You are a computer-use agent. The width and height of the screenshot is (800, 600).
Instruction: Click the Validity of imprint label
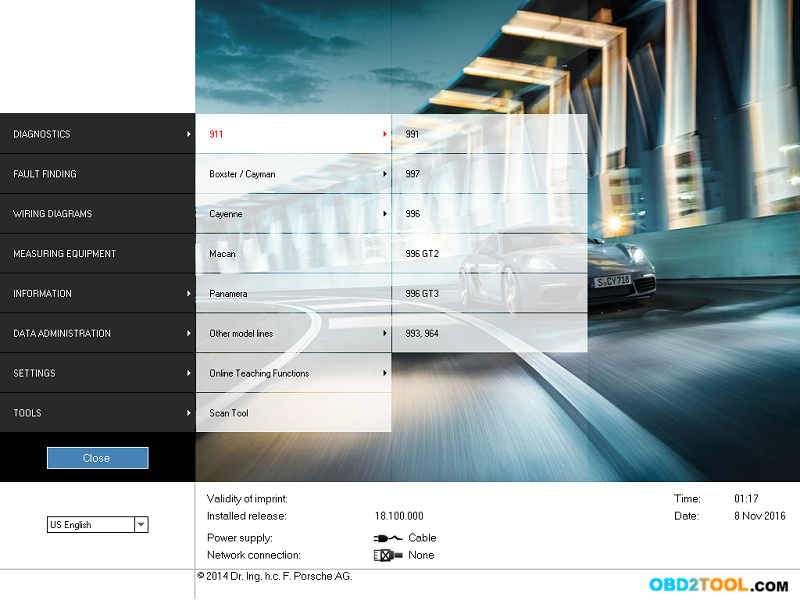click(247, 498)
